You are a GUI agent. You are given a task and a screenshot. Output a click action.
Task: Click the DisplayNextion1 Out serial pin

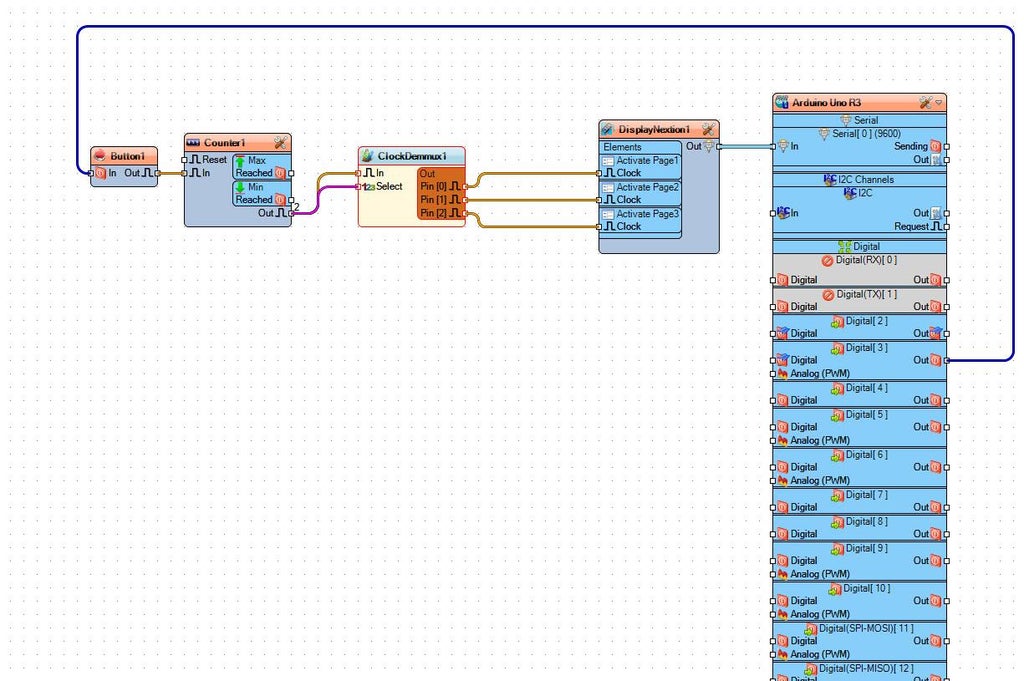(x=719, y=146)
